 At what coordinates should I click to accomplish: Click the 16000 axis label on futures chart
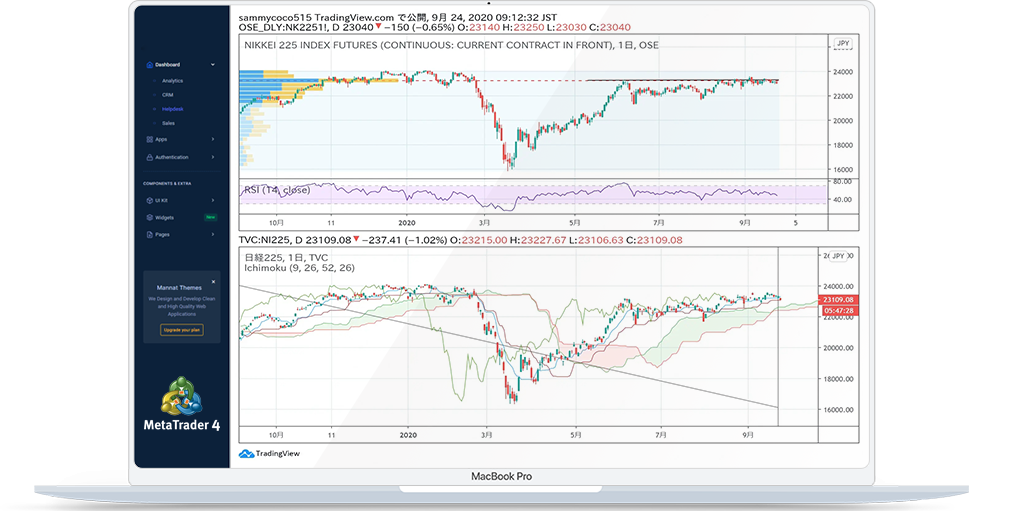click(843, 170)
